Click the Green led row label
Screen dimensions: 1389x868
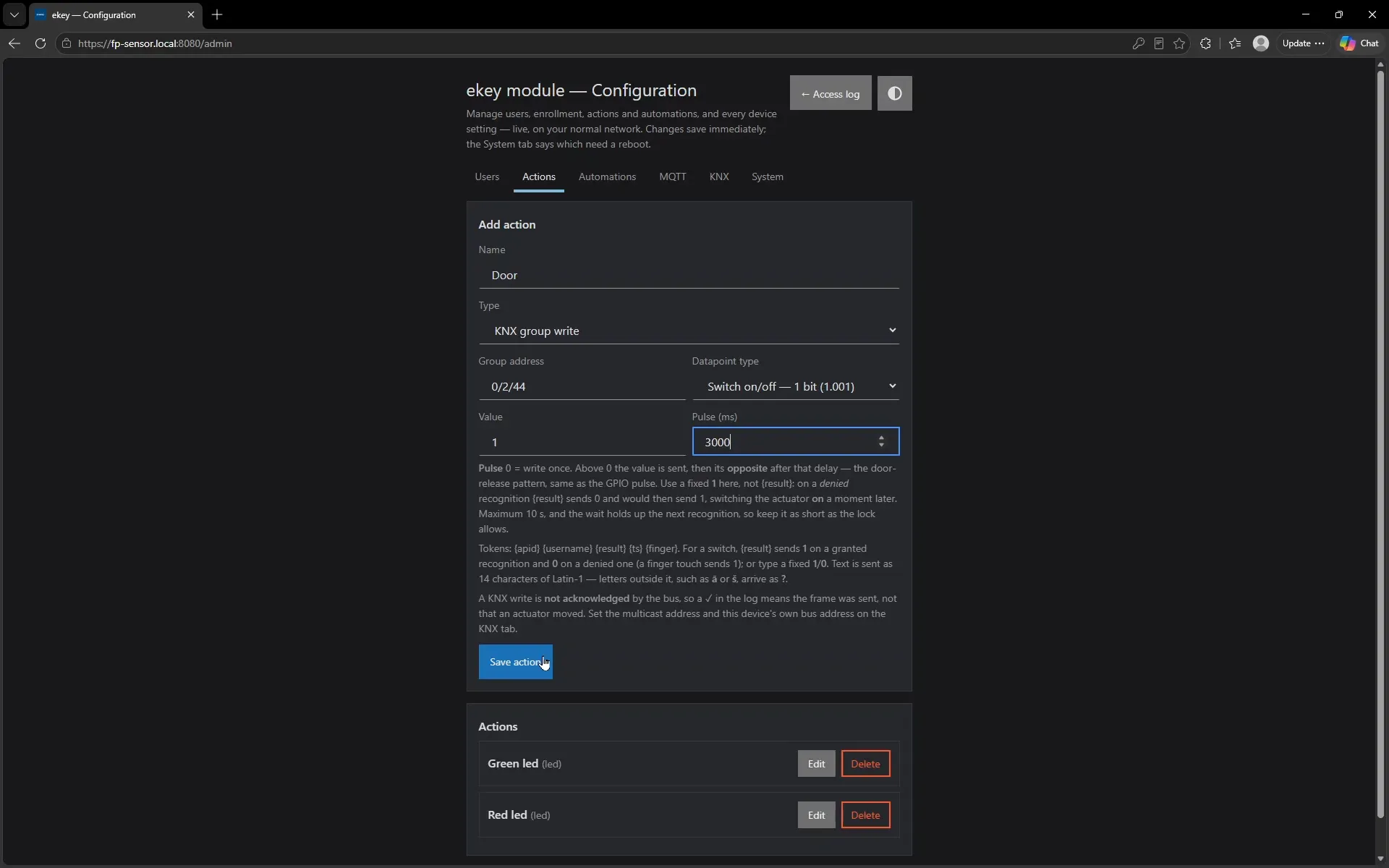(524, 764)
